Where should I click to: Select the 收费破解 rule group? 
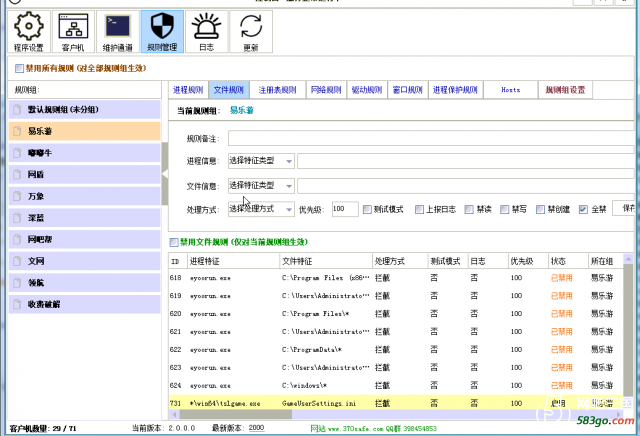pos(84,304)
